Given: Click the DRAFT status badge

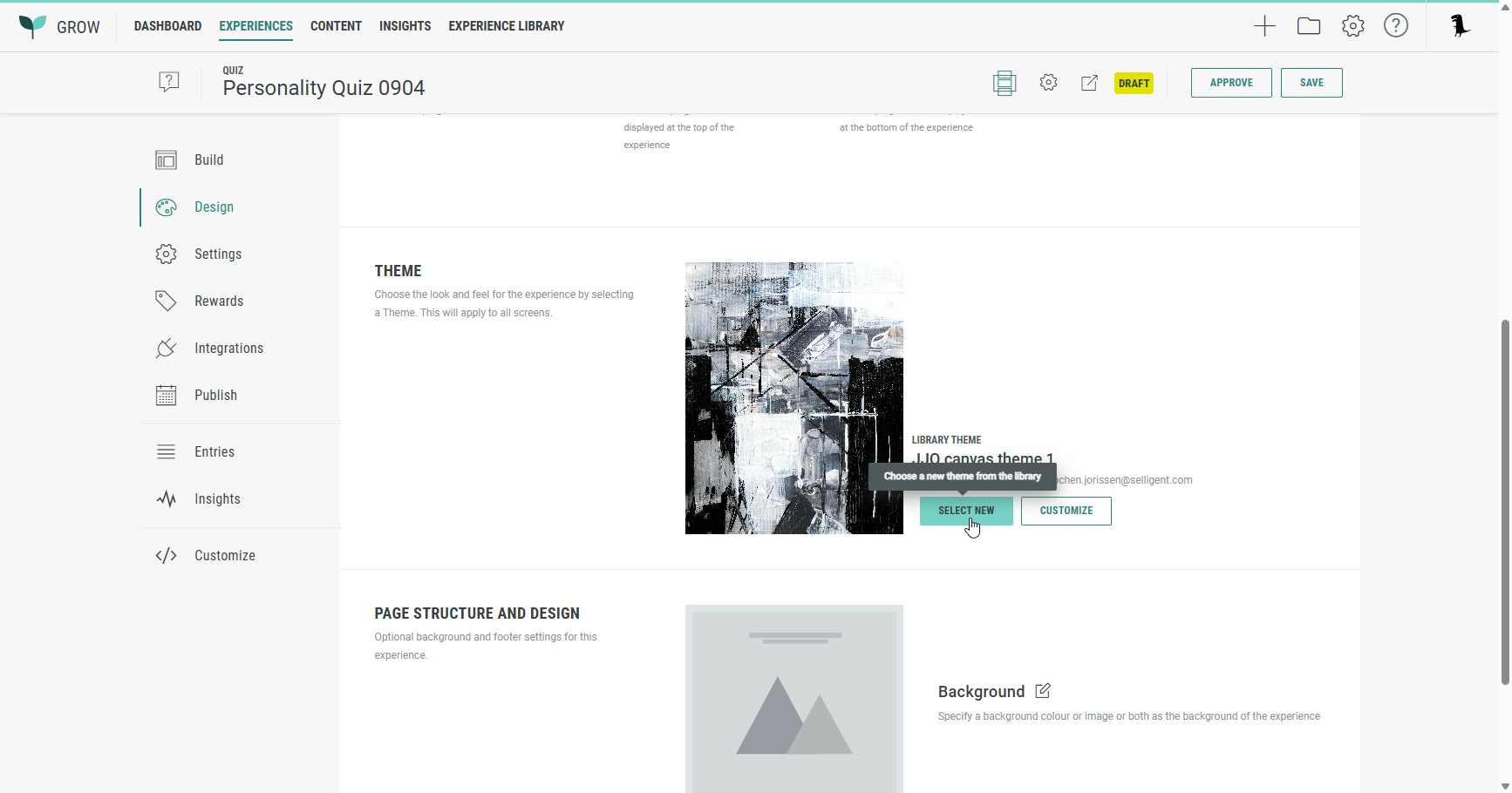Looking at the screenshot, I should click(1134, 83).
